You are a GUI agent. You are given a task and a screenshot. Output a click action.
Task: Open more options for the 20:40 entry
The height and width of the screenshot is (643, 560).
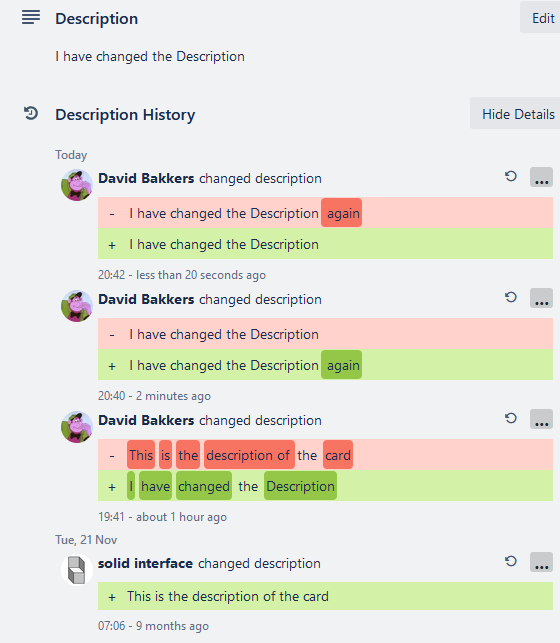click(x=542, y=298)
